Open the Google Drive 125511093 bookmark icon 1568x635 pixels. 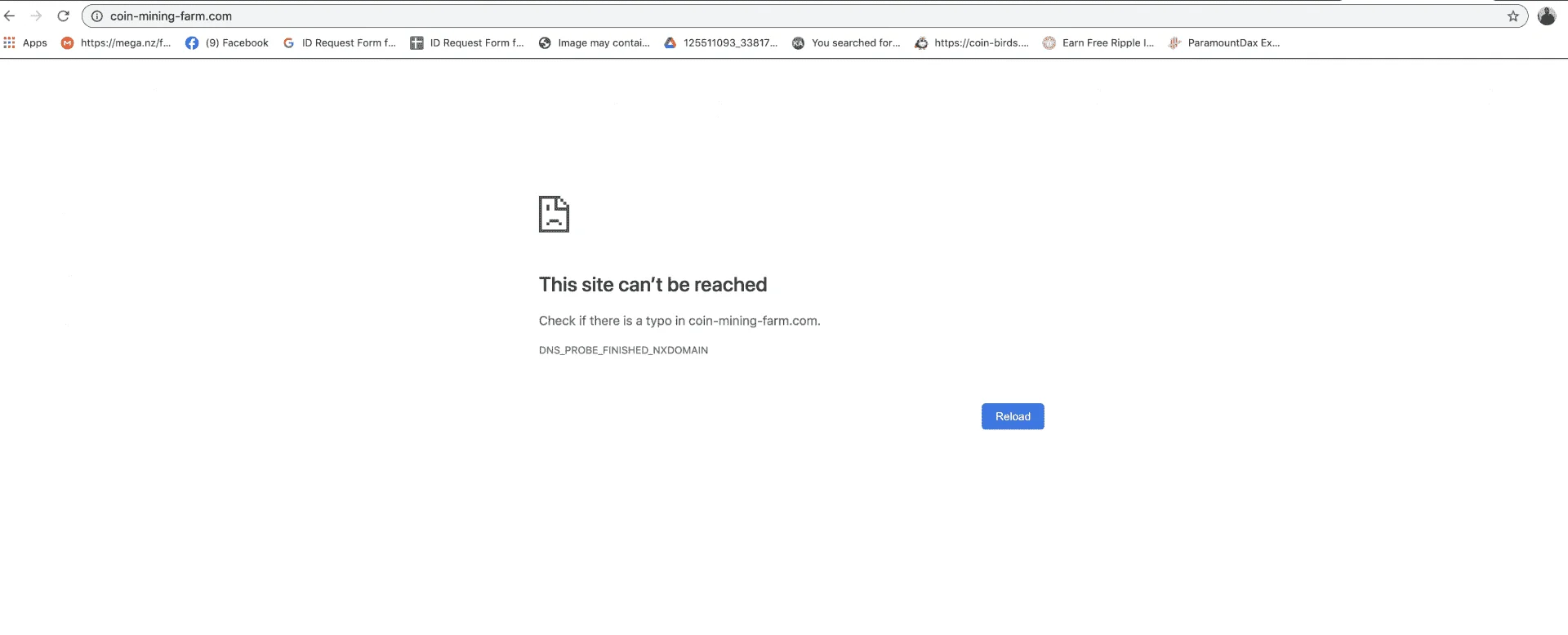pyautogui.click(x=670, y=43)
